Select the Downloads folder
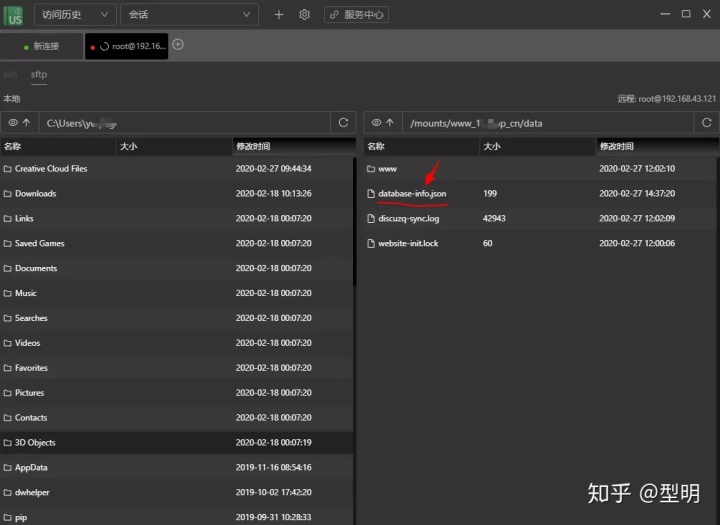Viewport: 720px width, 525px height. [x=176, y=193]
